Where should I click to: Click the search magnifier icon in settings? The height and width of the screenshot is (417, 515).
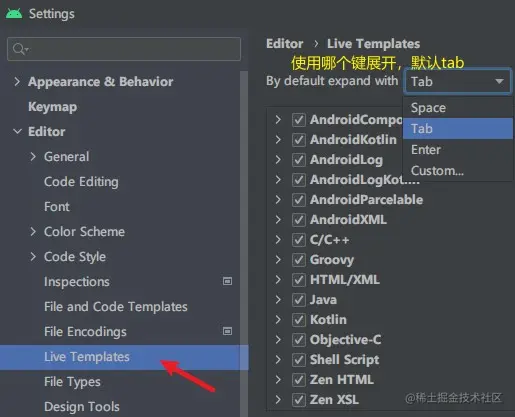pos(20,49)
